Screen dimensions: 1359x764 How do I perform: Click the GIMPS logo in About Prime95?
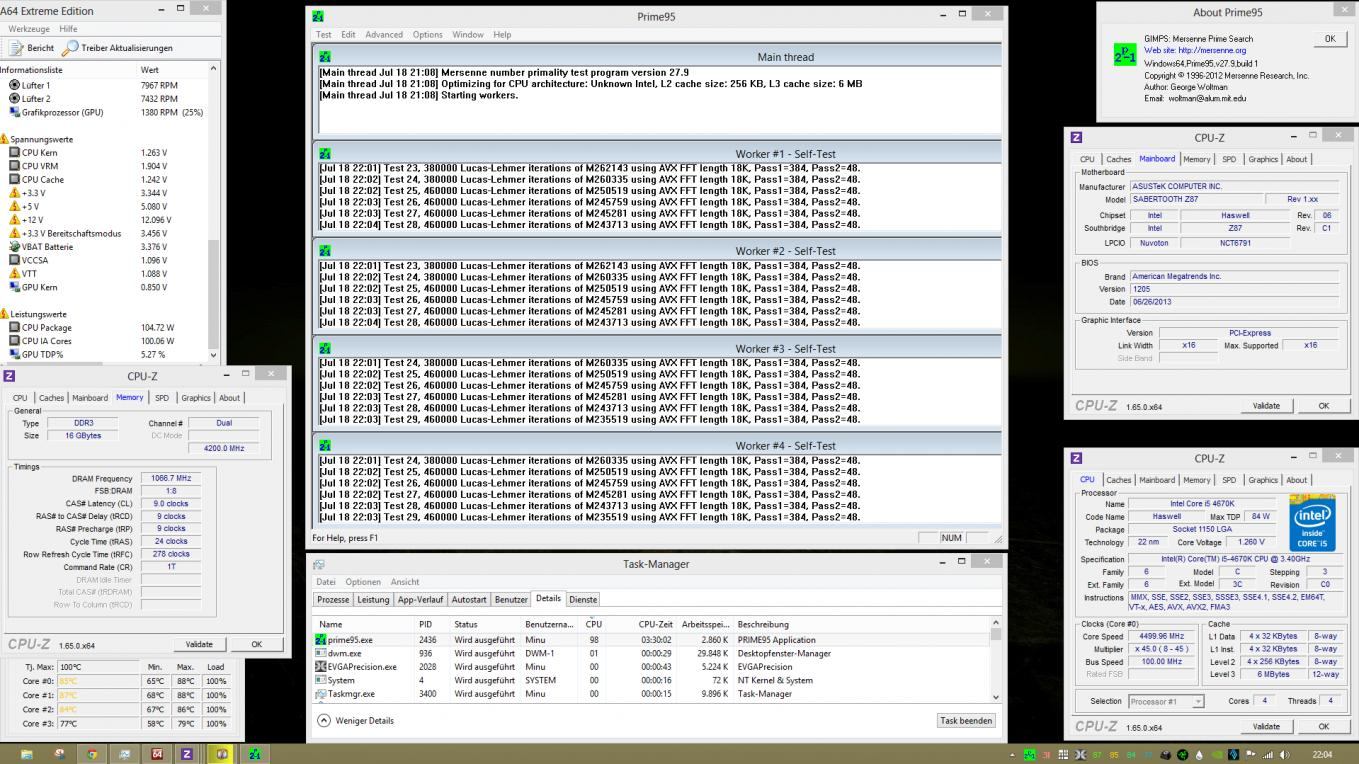[x=1123, y=56]
